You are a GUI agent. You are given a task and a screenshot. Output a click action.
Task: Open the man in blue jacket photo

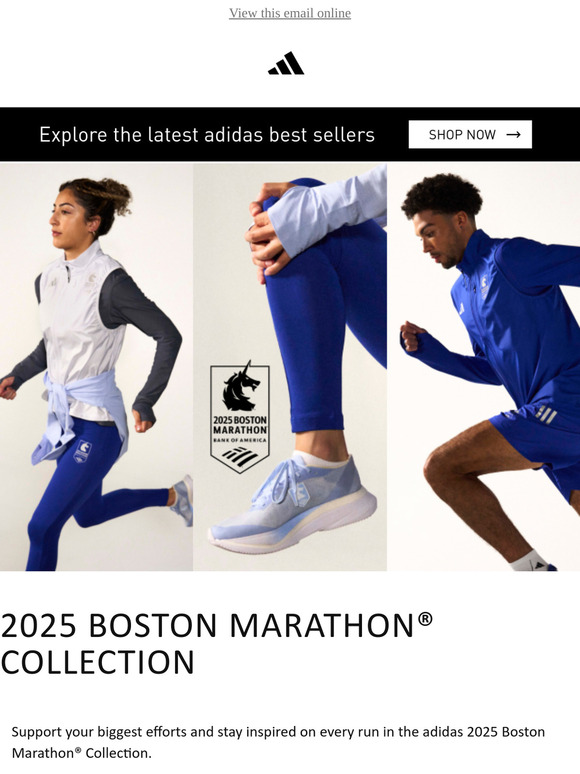click(x=483, y=367)
